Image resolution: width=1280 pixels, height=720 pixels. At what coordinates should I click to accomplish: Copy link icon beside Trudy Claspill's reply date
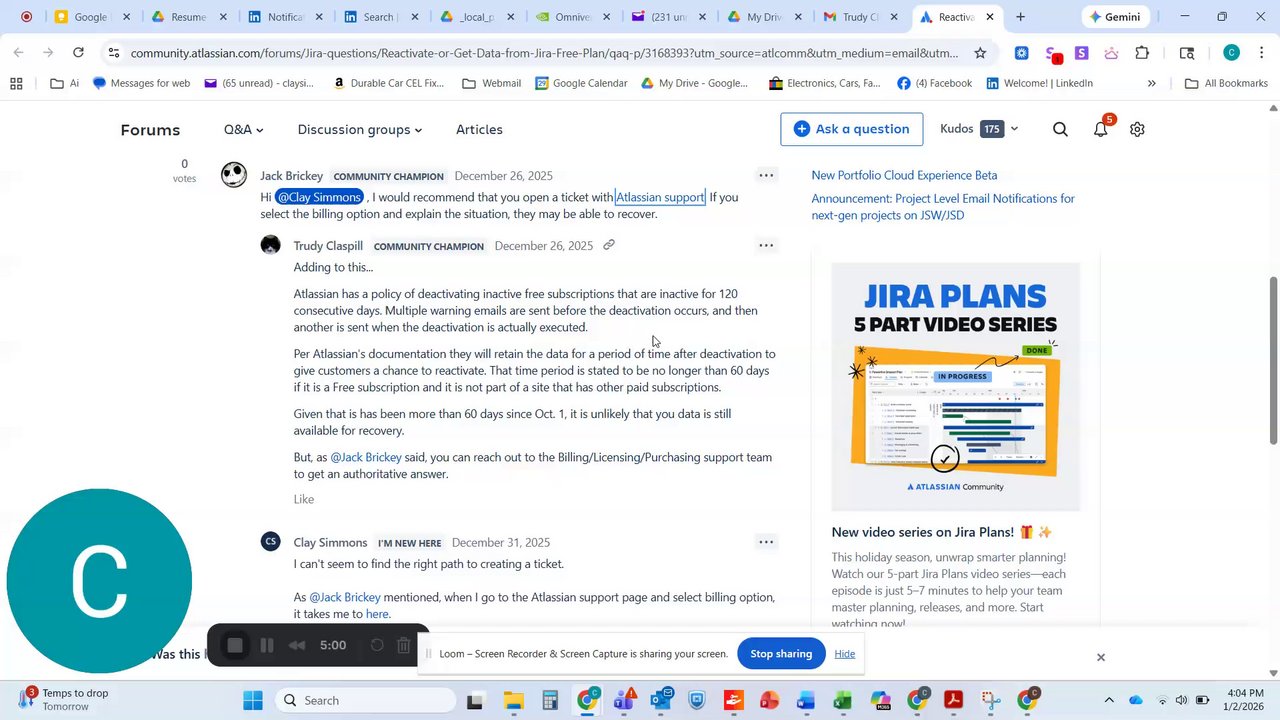tap(608, 245)
